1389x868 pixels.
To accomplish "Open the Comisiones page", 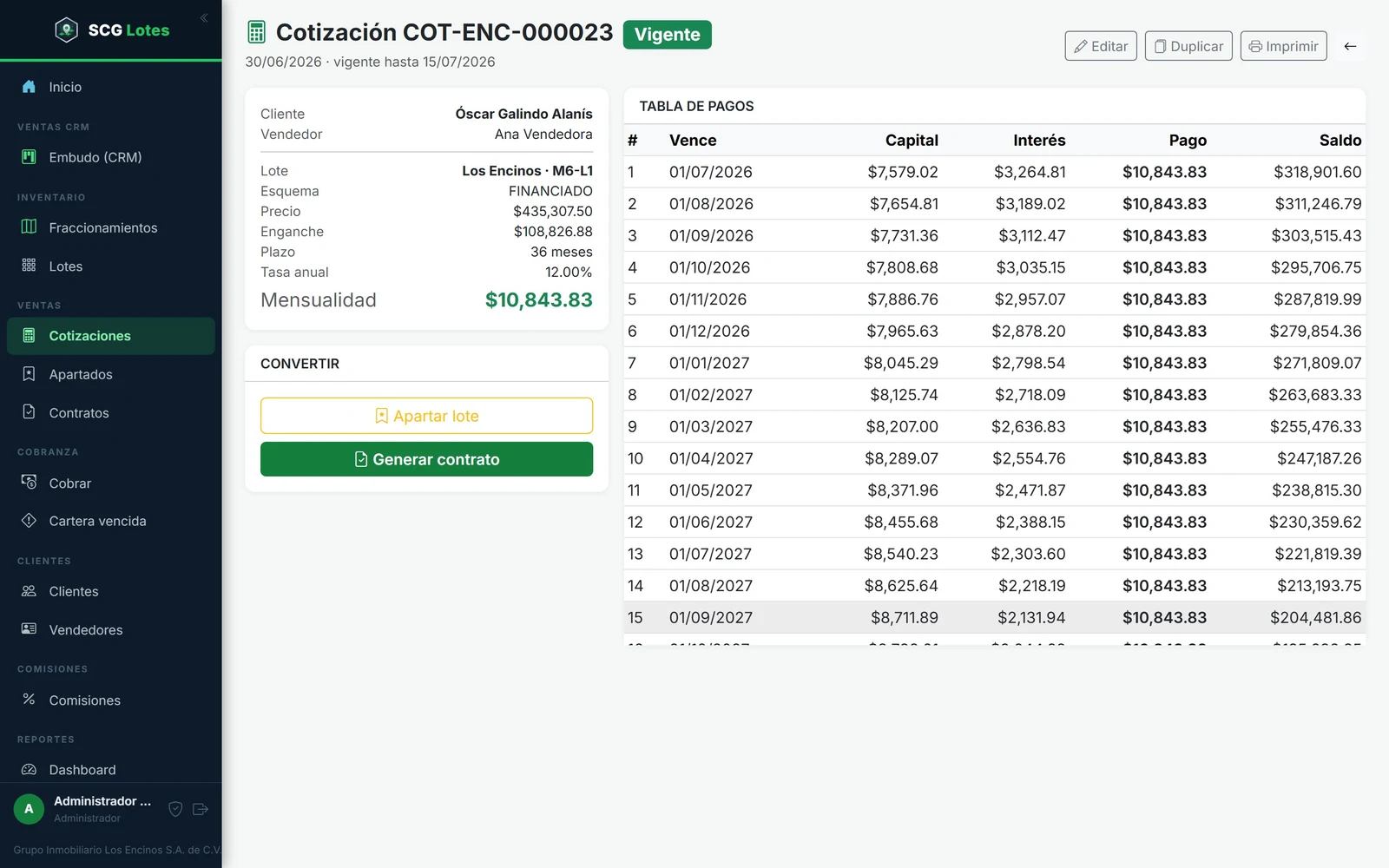I will 110,700.
